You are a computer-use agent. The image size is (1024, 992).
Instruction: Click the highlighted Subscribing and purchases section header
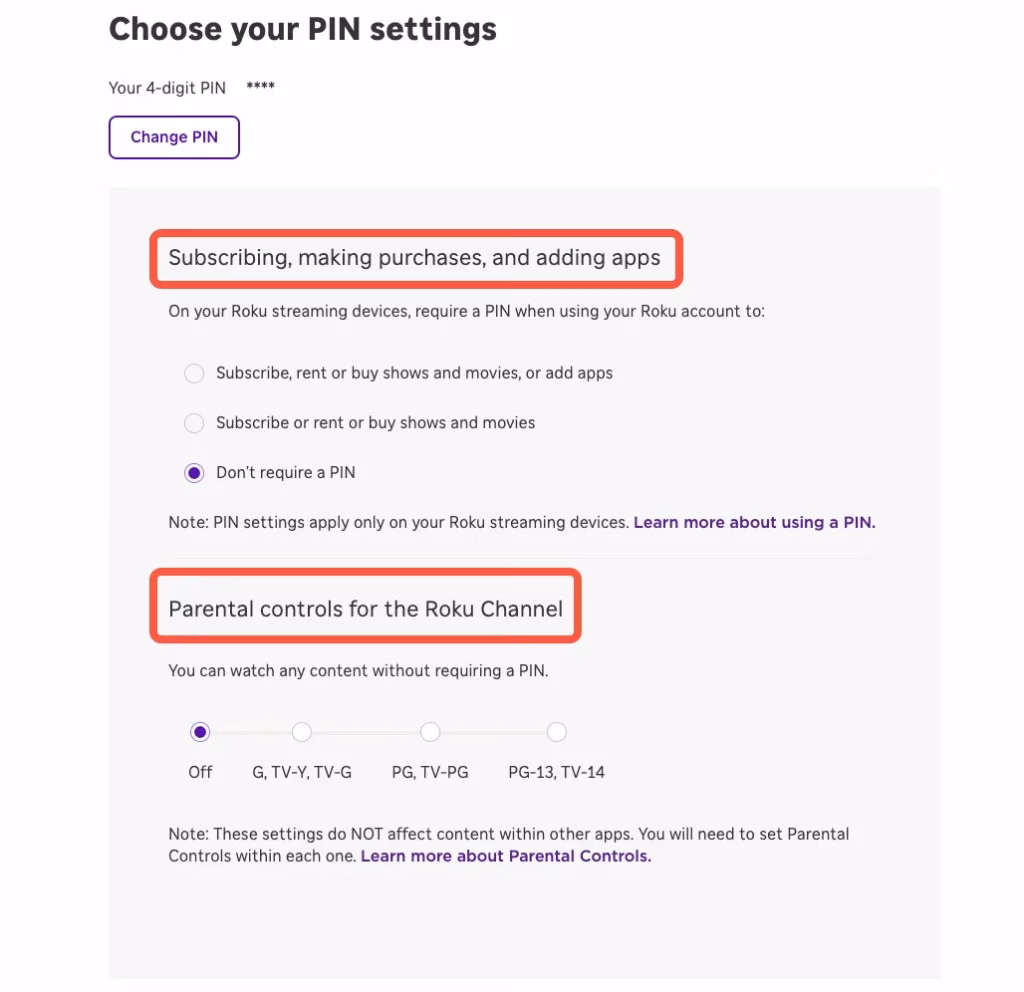[x=415, y=257]
